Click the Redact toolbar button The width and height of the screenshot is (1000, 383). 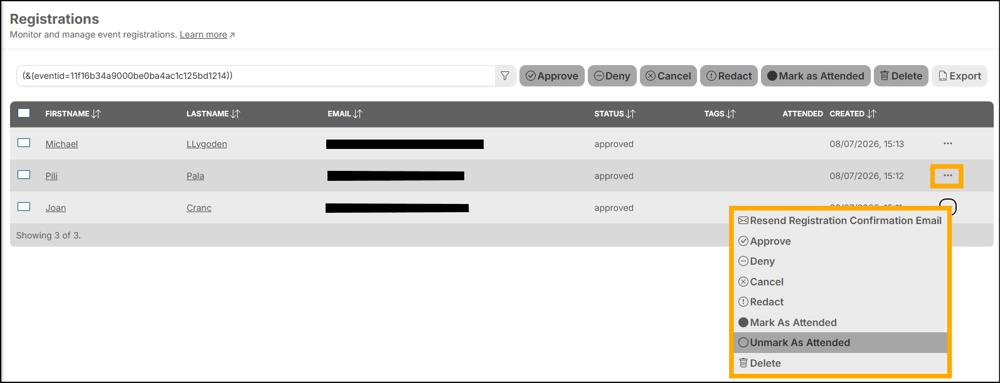pos(729,76)
